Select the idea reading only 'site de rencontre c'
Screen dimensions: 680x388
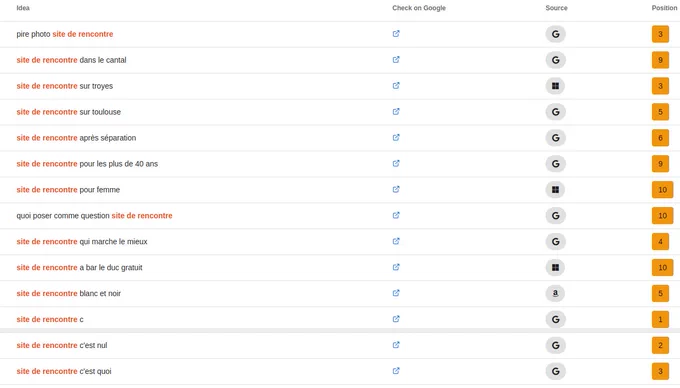point(50,320)
